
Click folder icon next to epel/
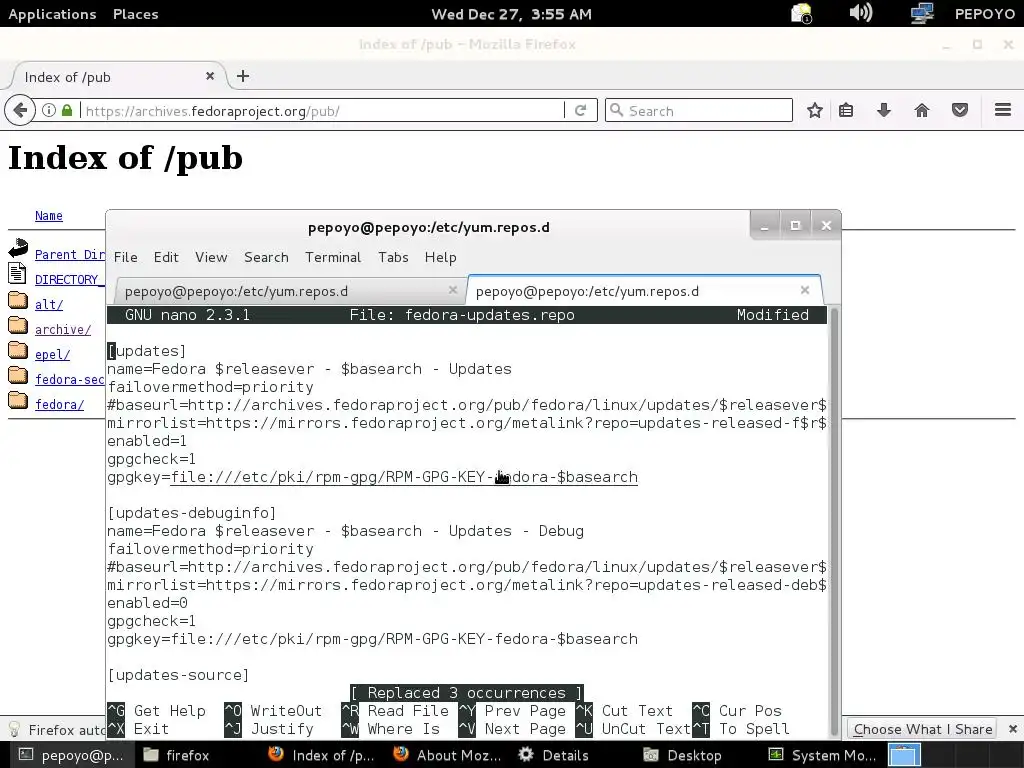click(x=18, y=350)
